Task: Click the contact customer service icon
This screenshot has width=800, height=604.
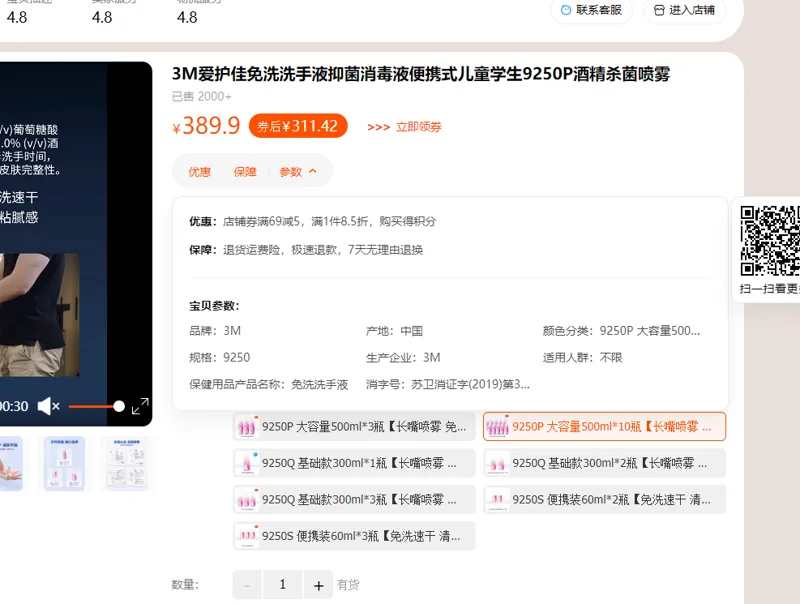Action: coord(565,10)
